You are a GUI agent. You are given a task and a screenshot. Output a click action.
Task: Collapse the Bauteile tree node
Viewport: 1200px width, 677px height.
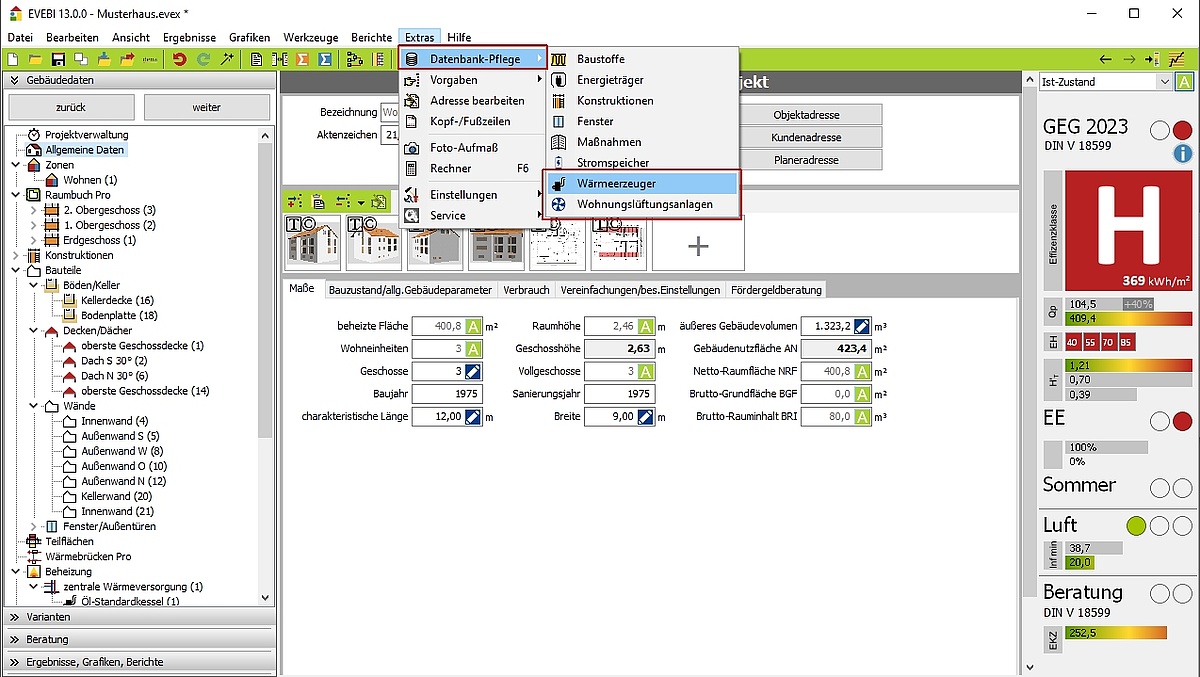[15, 270]
